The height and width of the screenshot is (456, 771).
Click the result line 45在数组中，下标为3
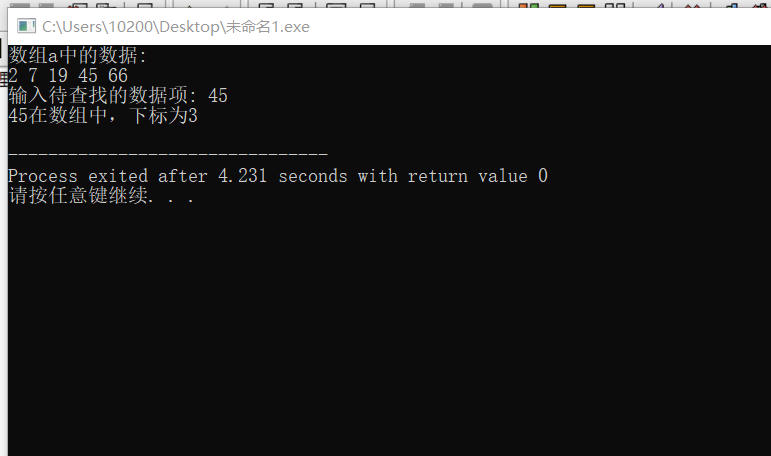103,116
